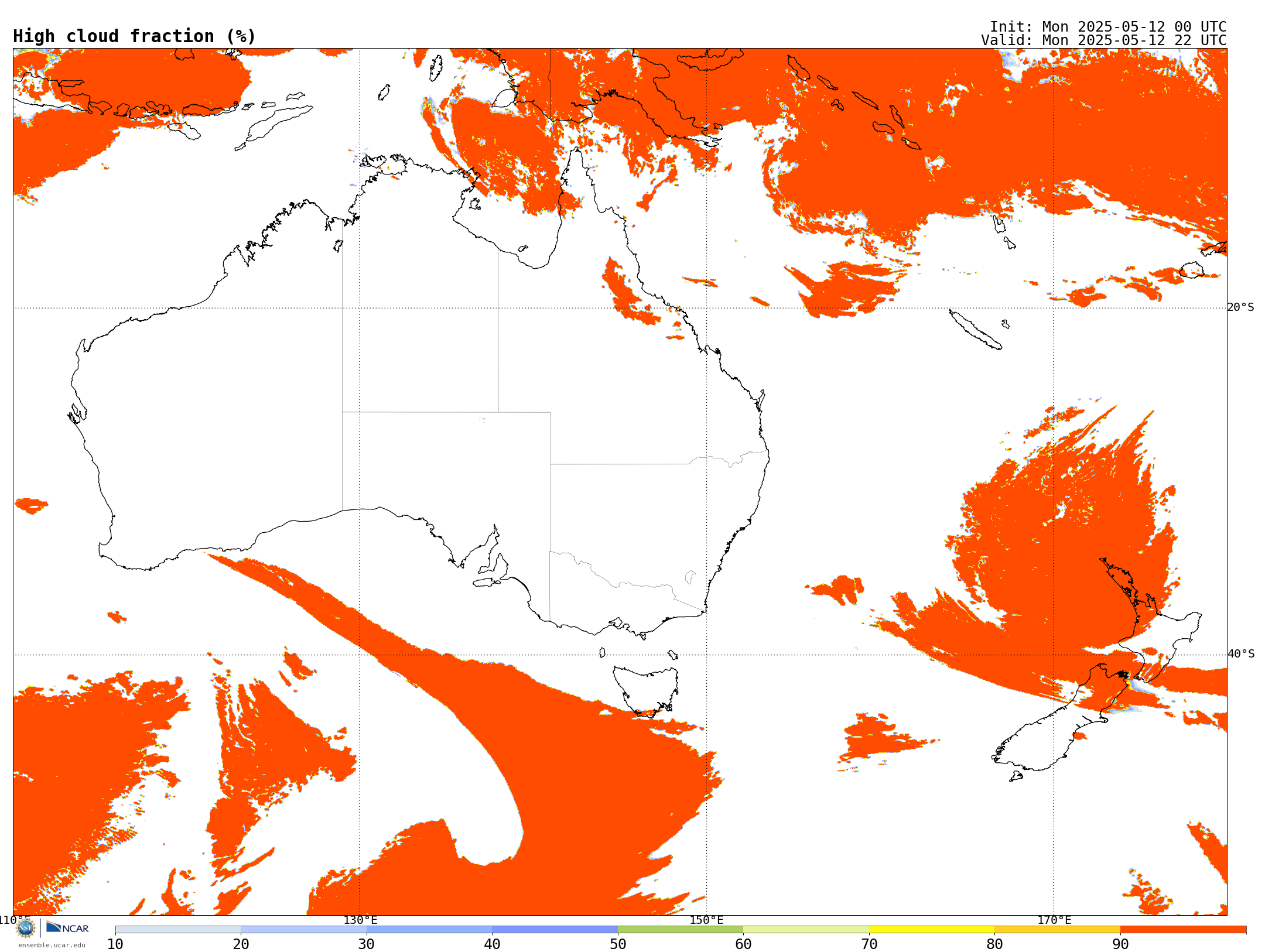Click the colorbar tick label 20

pyautogui.click(x=241, y=944)
